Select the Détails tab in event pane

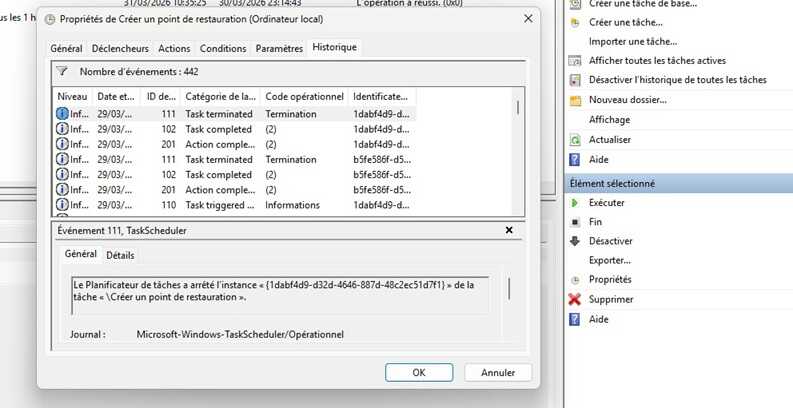coord(120,255)
